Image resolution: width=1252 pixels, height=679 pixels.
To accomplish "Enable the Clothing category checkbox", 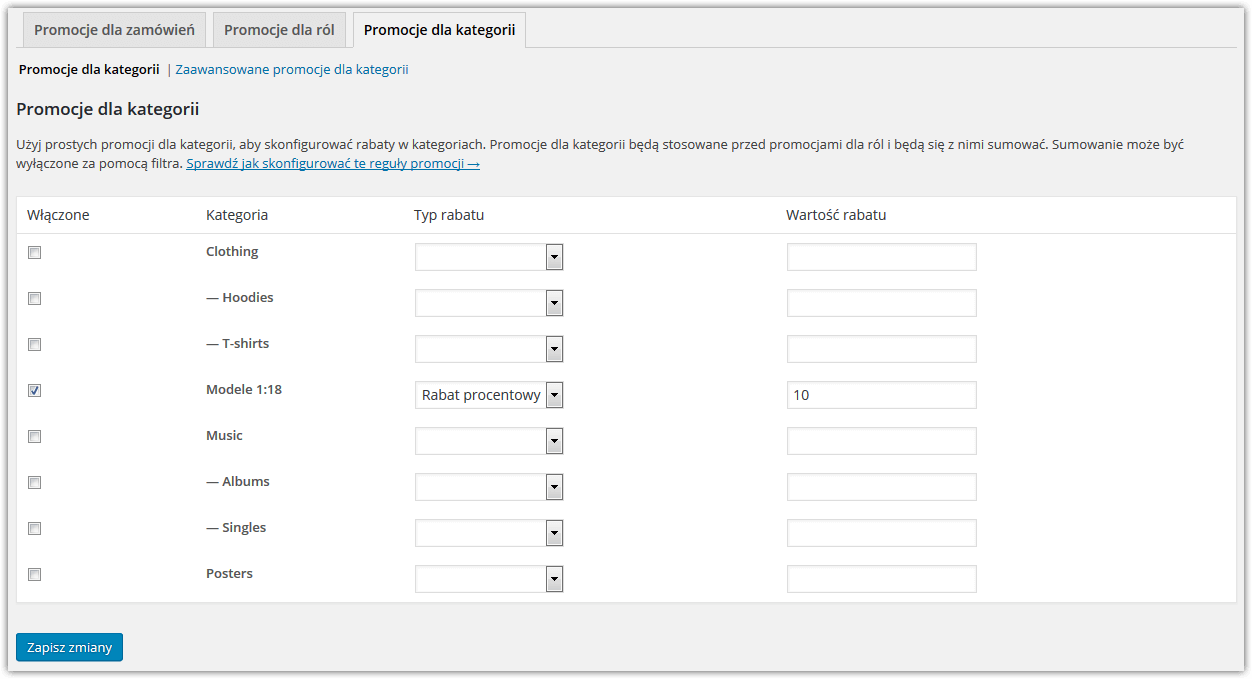I will pos(34,253).
